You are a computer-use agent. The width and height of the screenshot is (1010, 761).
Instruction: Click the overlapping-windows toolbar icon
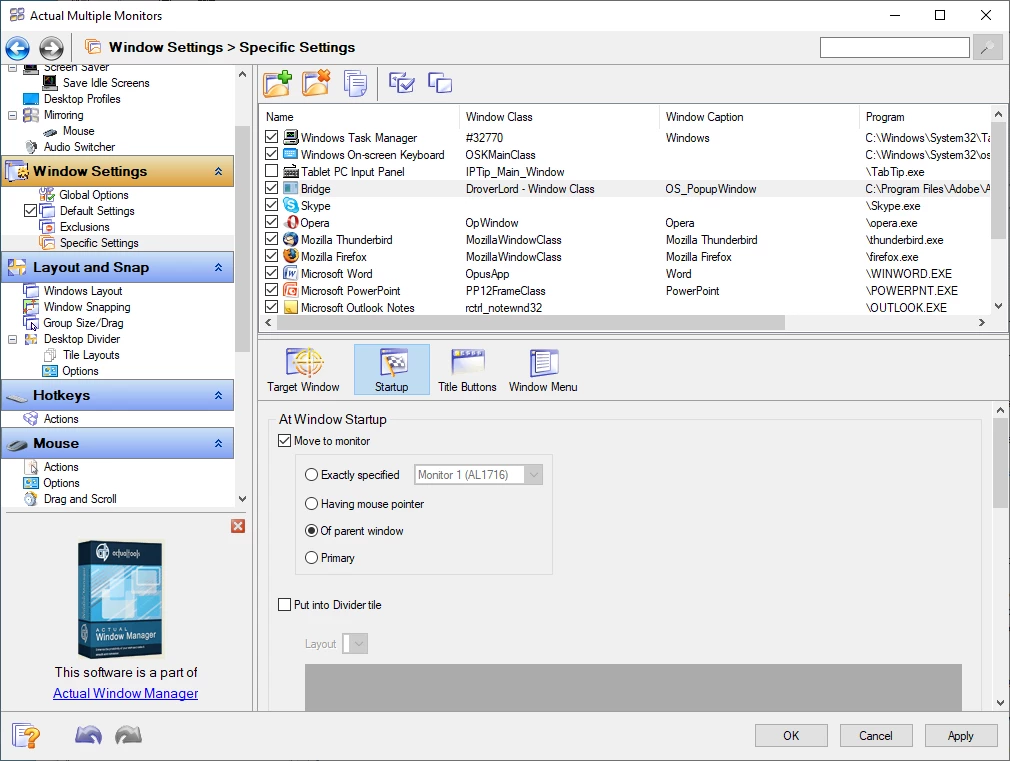click(441, 82)
